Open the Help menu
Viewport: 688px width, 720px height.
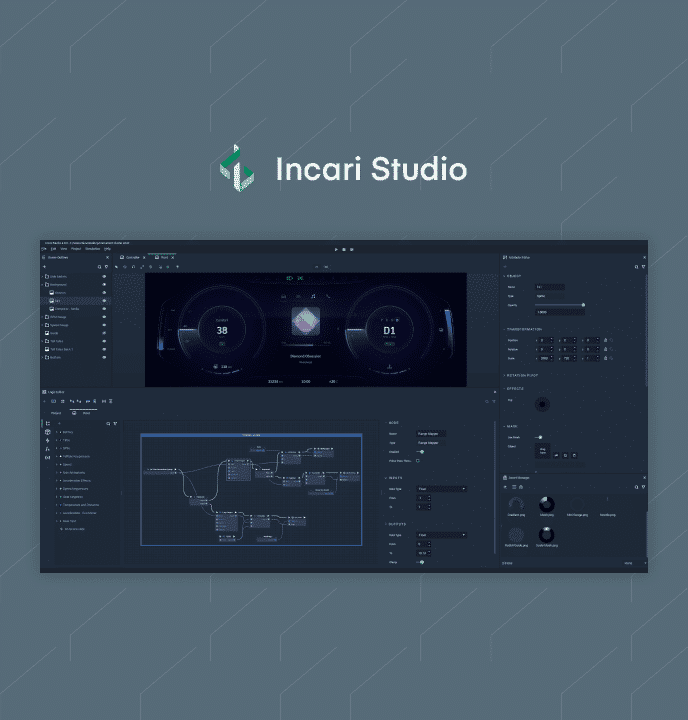[x=107, y=249]
